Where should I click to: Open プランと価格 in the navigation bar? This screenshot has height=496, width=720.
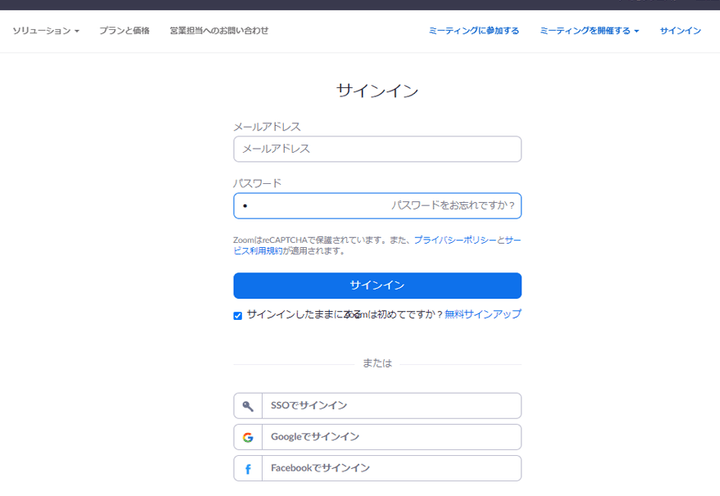(124, 31)
